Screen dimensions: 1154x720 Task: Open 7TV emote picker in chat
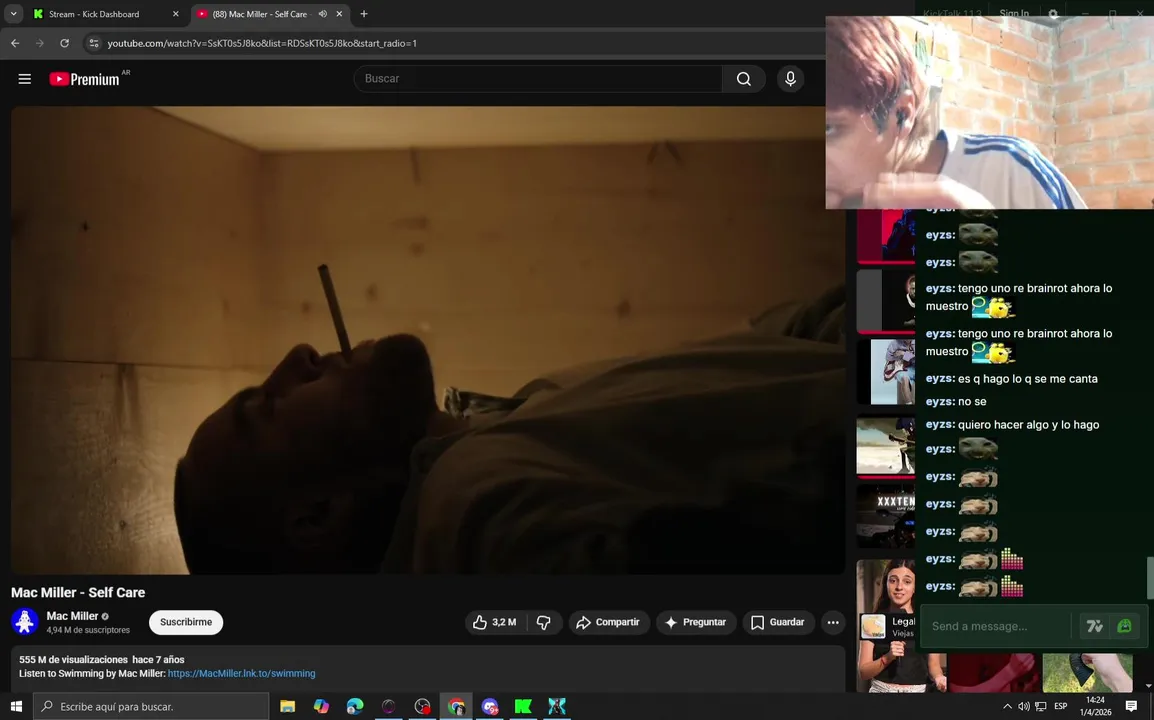pos(1094,627)
